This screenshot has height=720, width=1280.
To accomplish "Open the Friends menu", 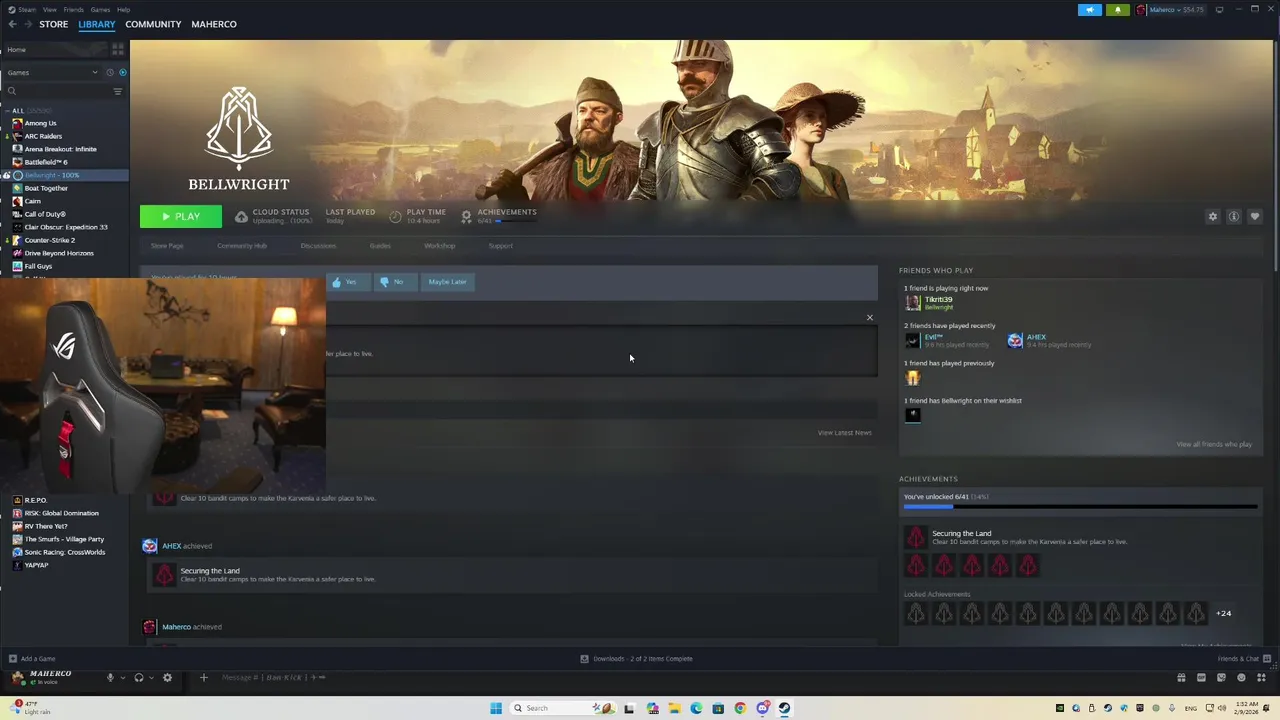I will tap(74, 9).
